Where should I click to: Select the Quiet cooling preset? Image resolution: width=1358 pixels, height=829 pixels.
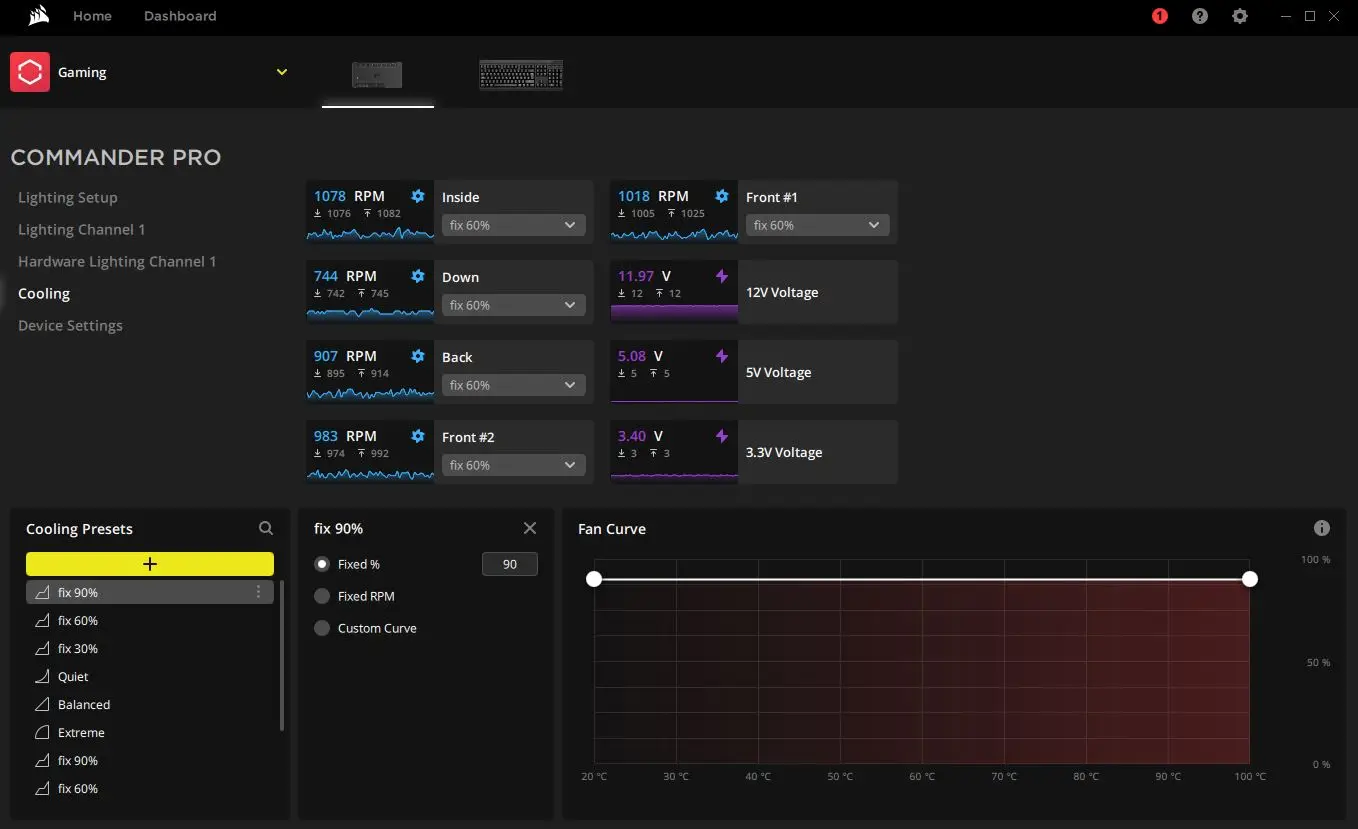point(150,677)
